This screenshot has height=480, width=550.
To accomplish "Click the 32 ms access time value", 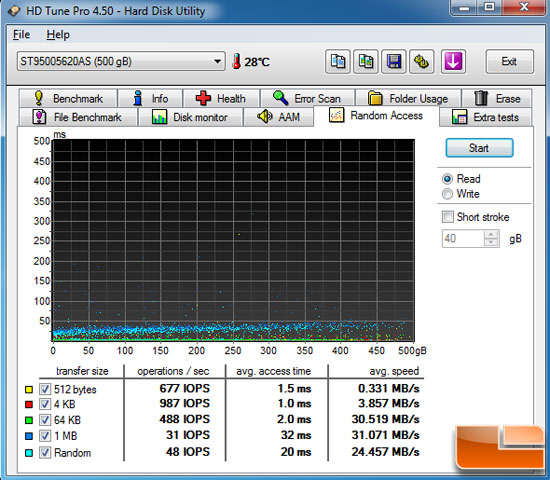I will tap(296, 435).
